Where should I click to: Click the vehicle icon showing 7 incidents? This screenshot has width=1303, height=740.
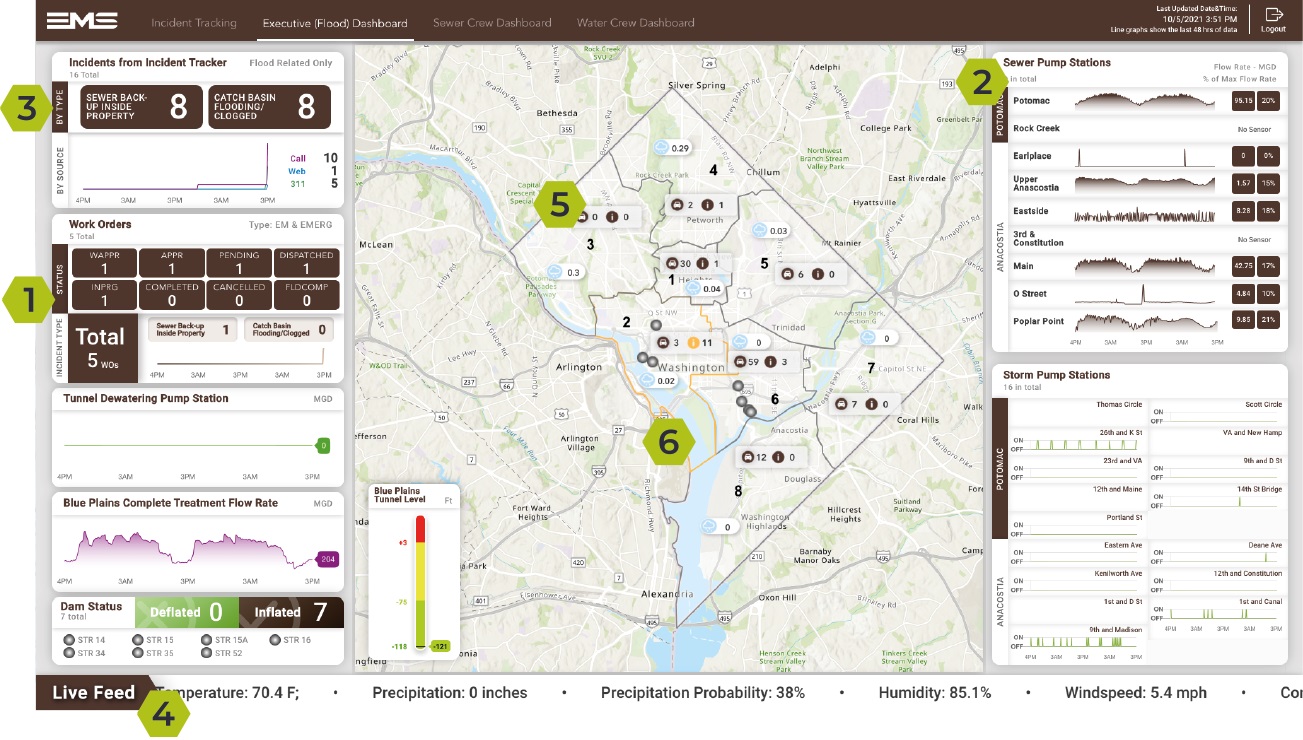coord(841,404)
